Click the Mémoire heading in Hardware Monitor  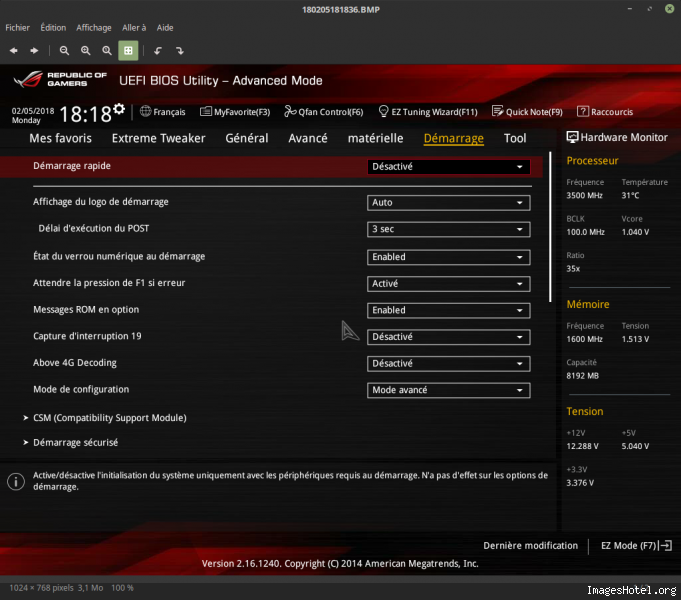coord(588,305)
